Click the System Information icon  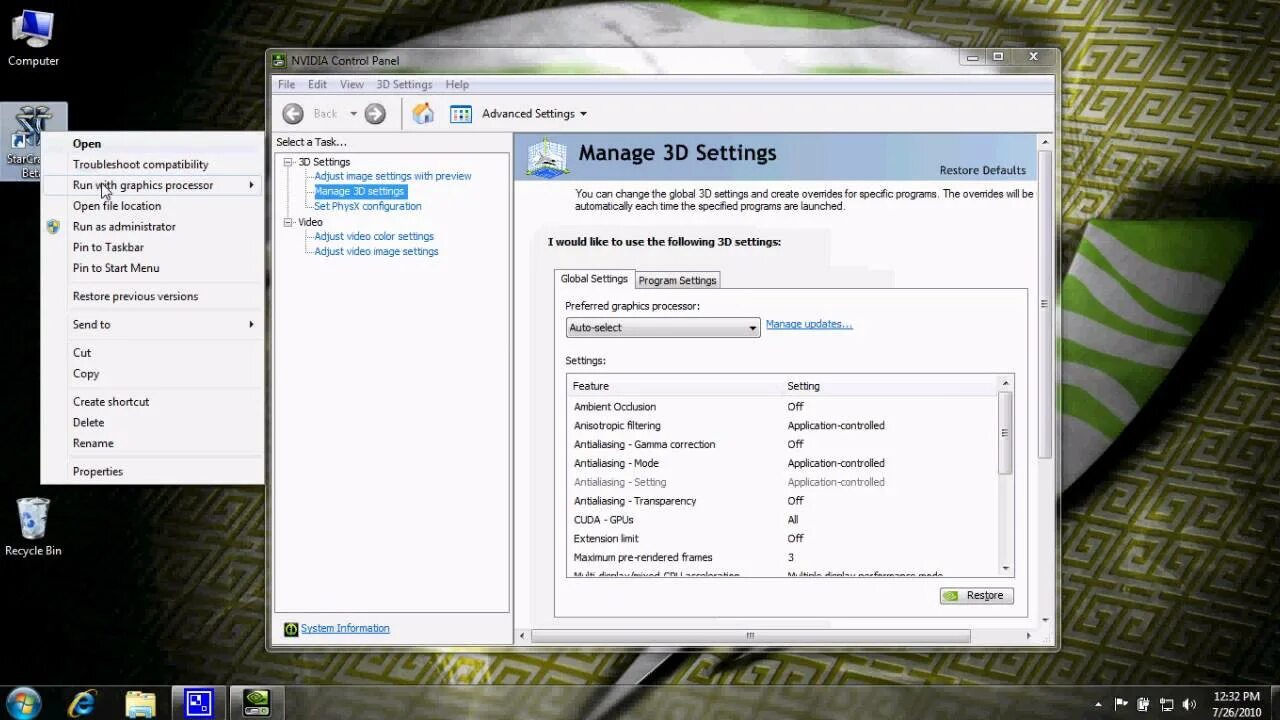coord(291,629)
